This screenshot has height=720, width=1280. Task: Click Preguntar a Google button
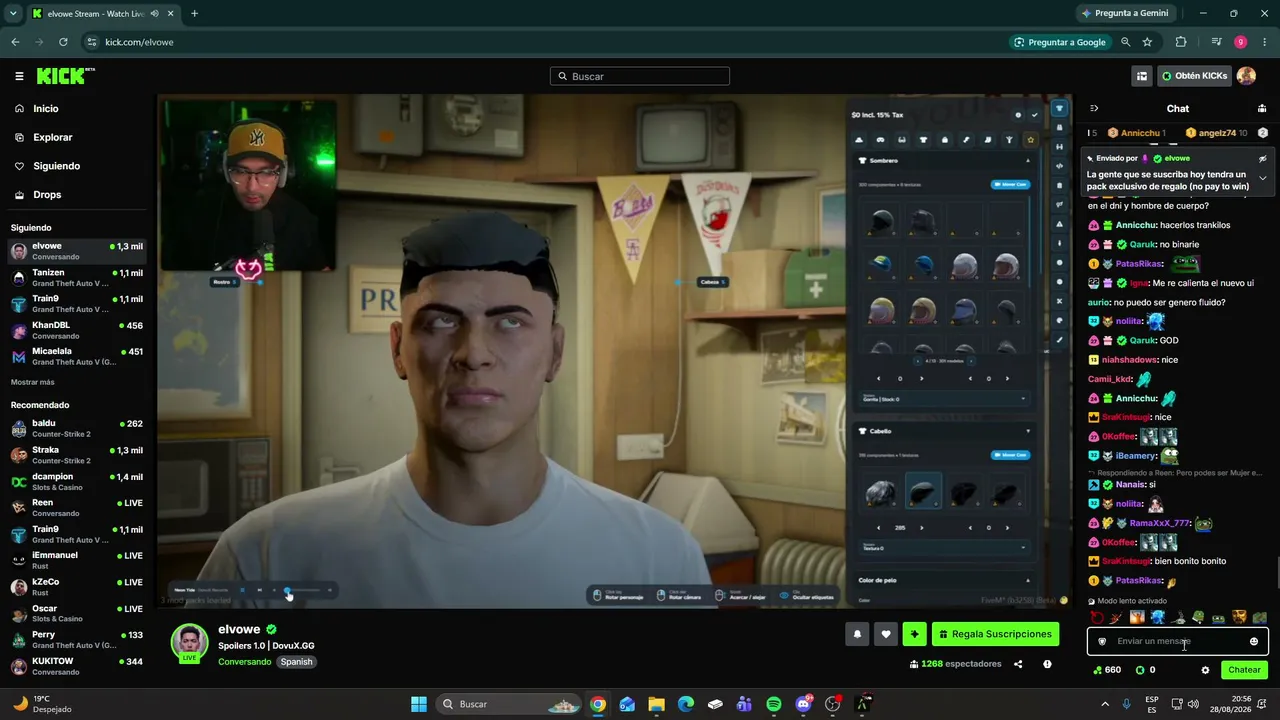point(1059,42)
